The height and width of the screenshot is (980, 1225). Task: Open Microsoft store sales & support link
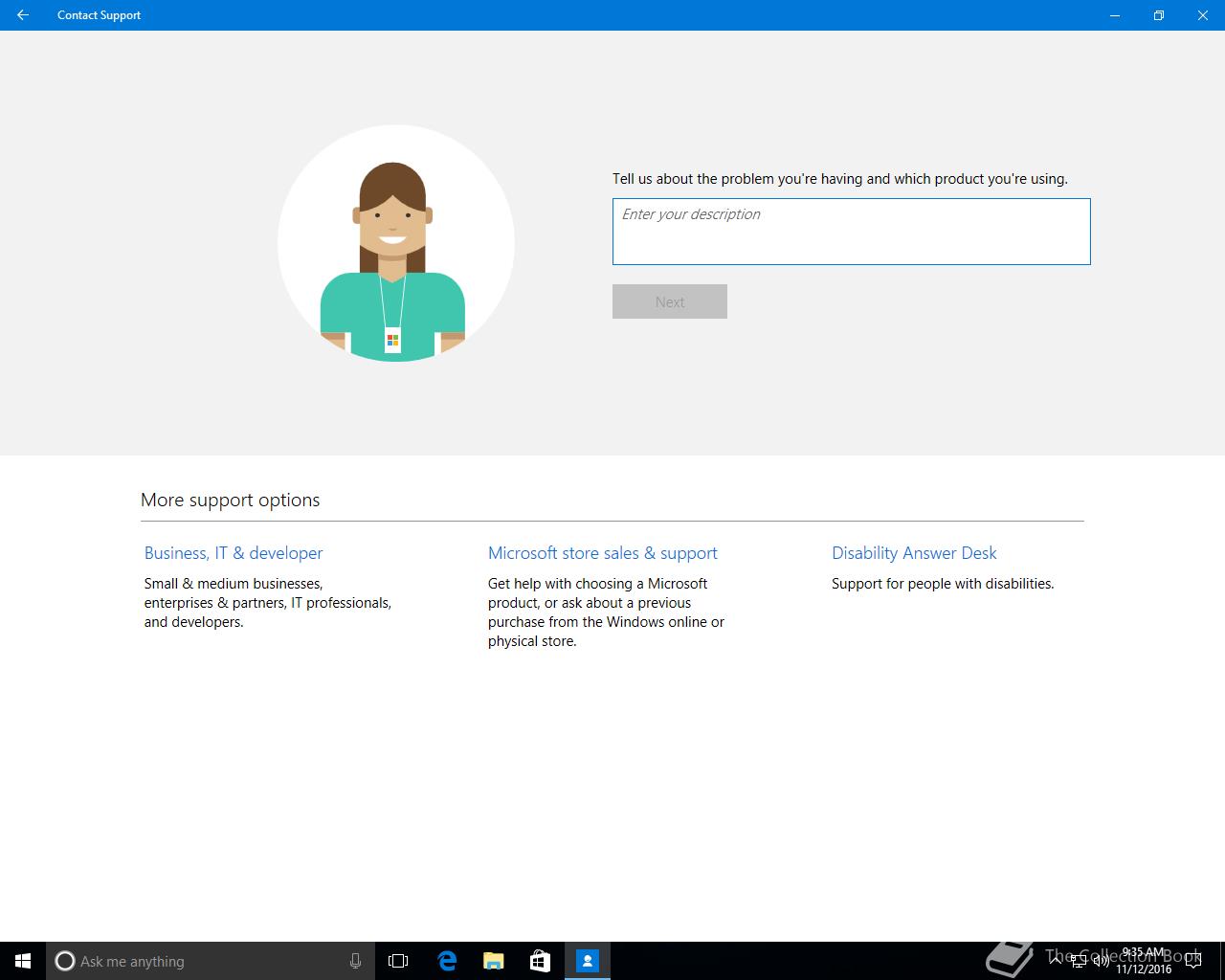(x=603, y=553)
